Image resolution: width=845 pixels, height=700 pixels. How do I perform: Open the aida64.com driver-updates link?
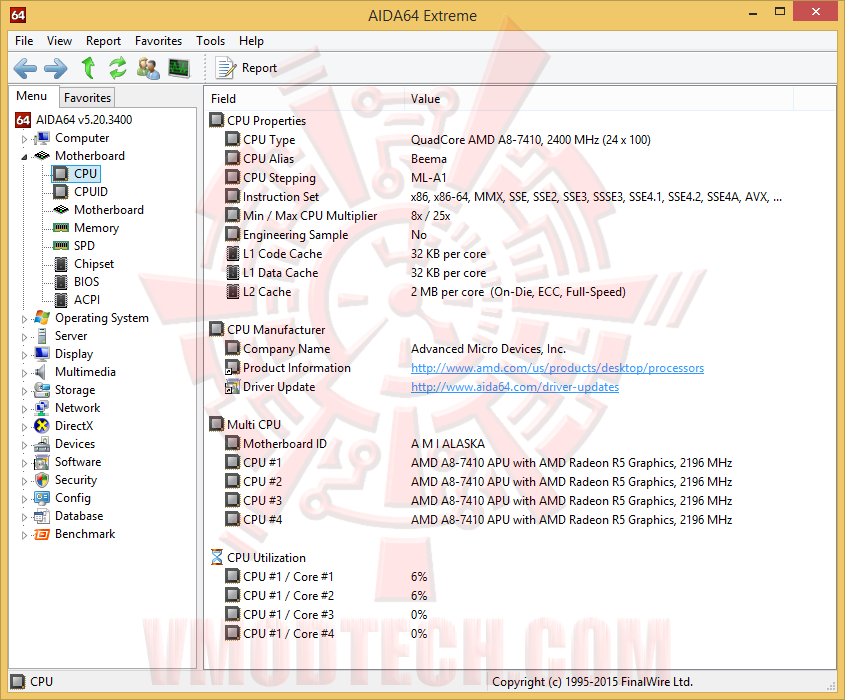point(515,387)
